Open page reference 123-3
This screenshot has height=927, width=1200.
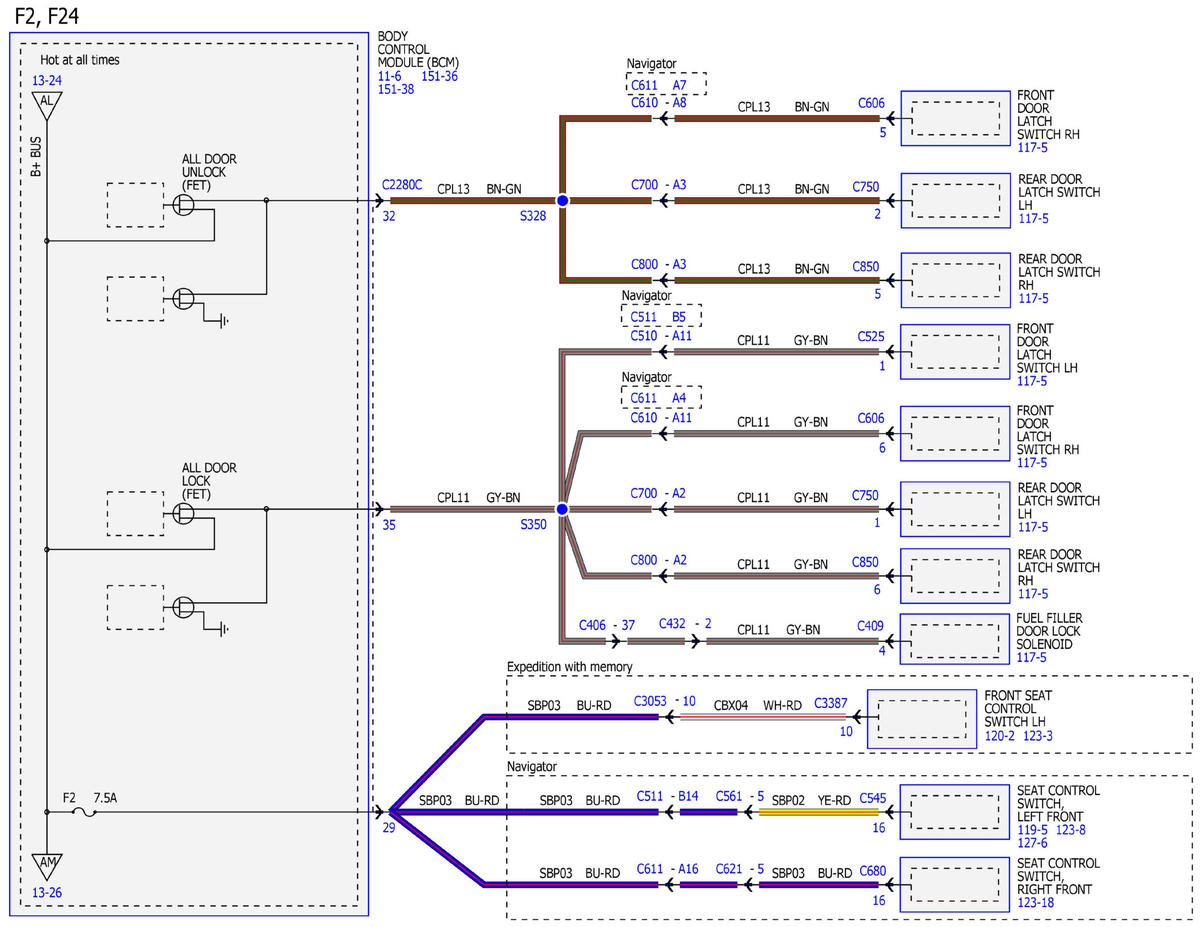1040,735
